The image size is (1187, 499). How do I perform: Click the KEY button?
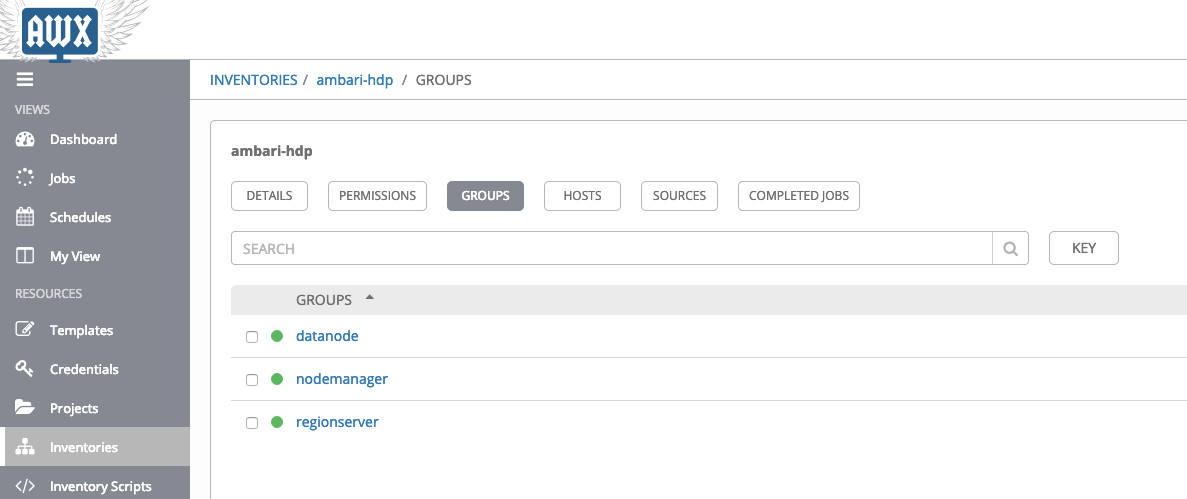1083,248
